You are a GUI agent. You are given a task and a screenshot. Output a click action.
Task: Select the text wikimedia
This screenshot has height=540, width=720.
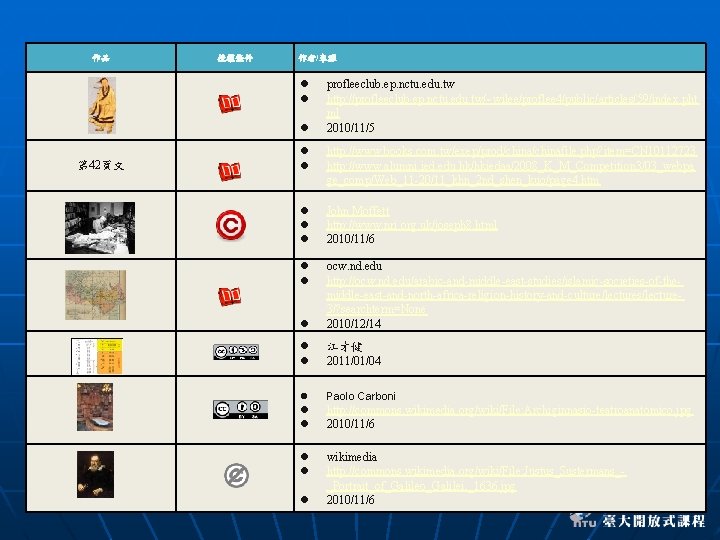(352, 457)
